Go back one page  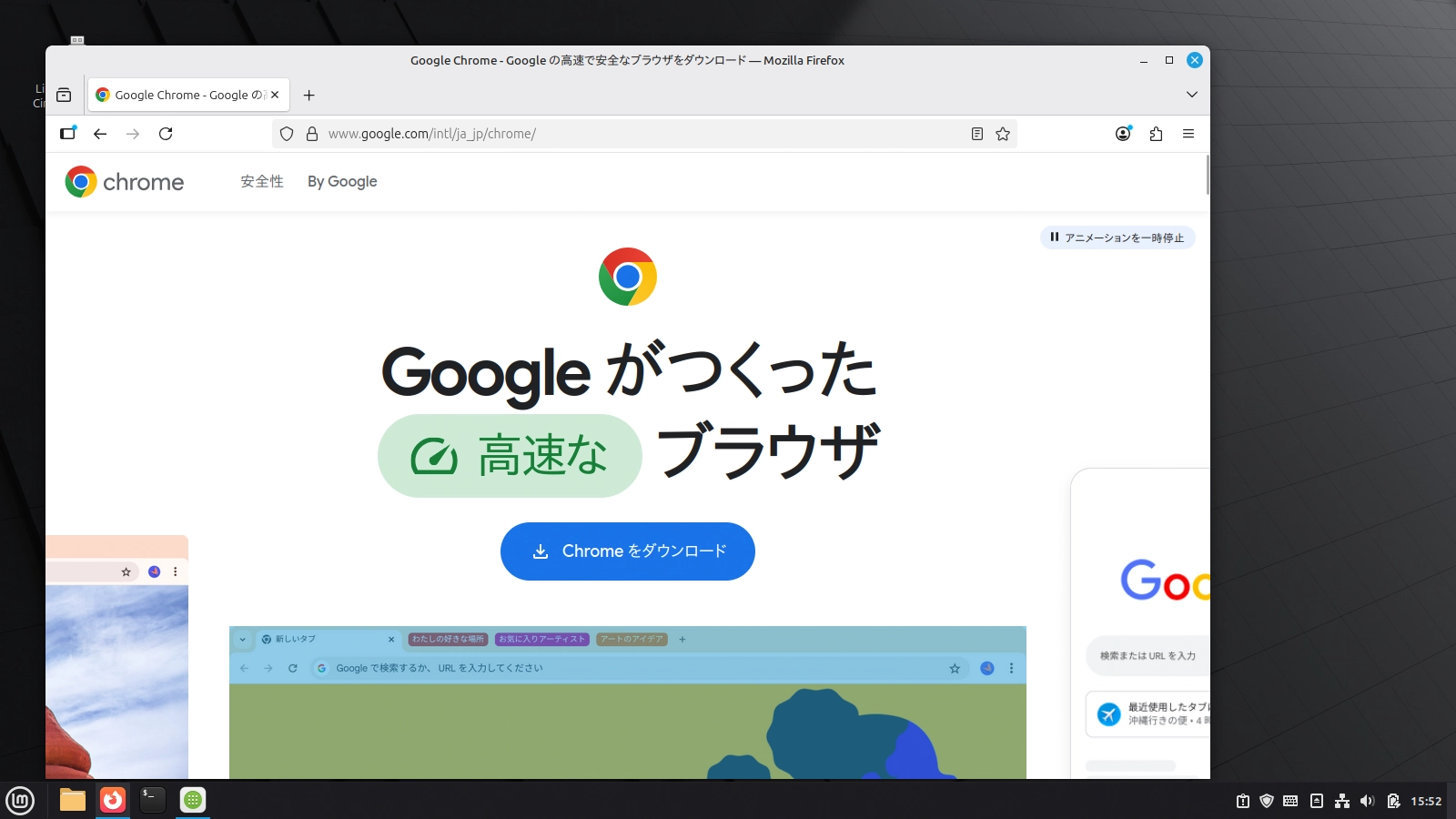tap(100, 134)
